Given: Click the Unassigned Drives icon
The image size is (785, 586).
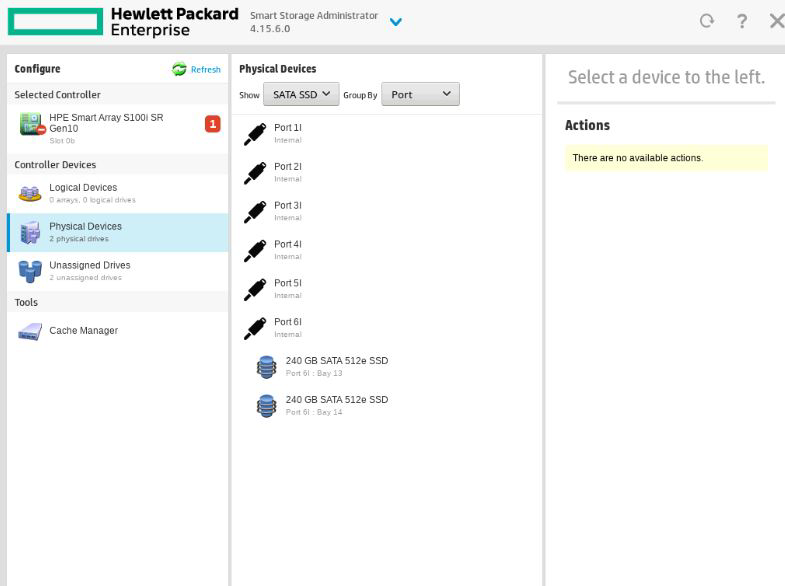Looking at the screenshot, I should click(x=30, y=271).
